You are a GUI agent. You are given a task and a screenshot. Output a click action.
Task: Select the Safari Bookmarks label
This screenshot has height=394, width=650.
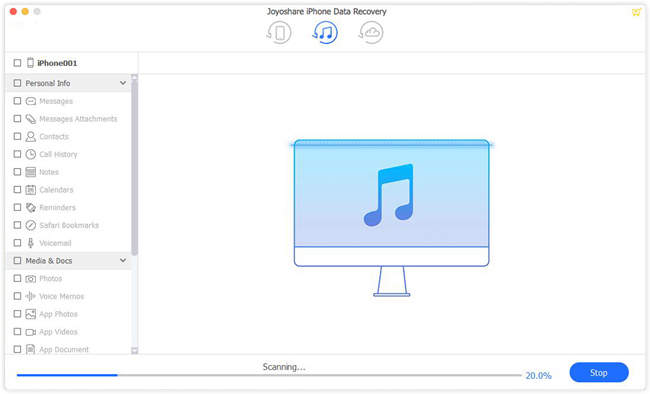click(x=69, y=225)
